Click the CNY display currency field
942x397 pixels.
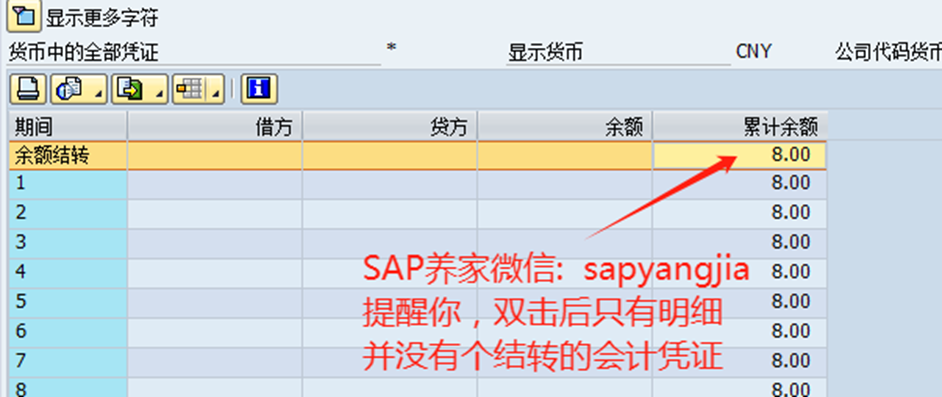(753, 52)
